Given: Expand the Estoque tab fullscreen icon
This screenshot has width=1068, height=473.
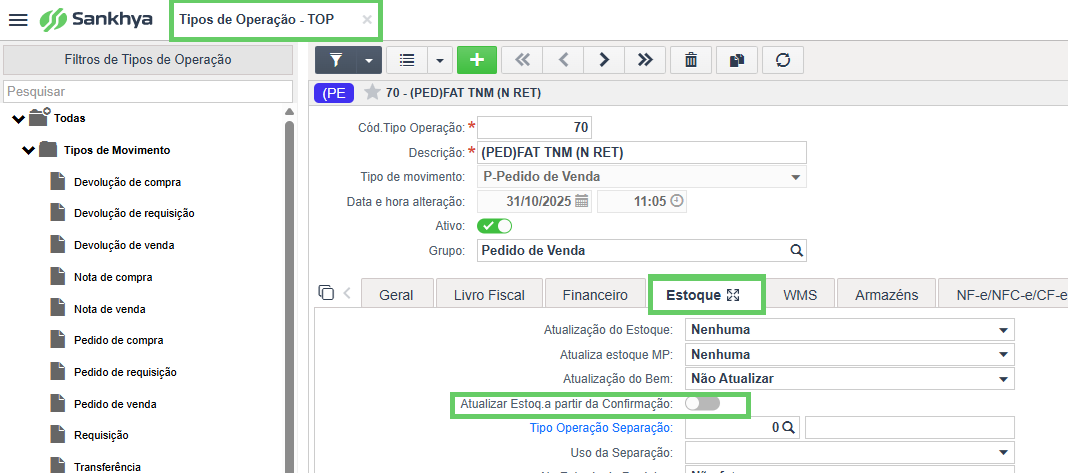Looking at the screenshot, I should click(x=733, y=295).
